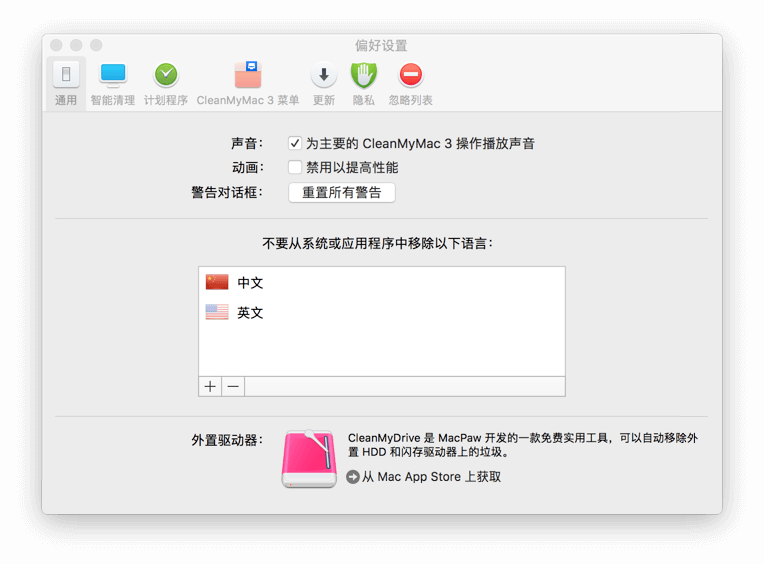Toggle the 为主要的 CleanMyMac 3 操作播放声音 checkbox
This screenshot has width=764, height=564.
(x=294, y=143)
